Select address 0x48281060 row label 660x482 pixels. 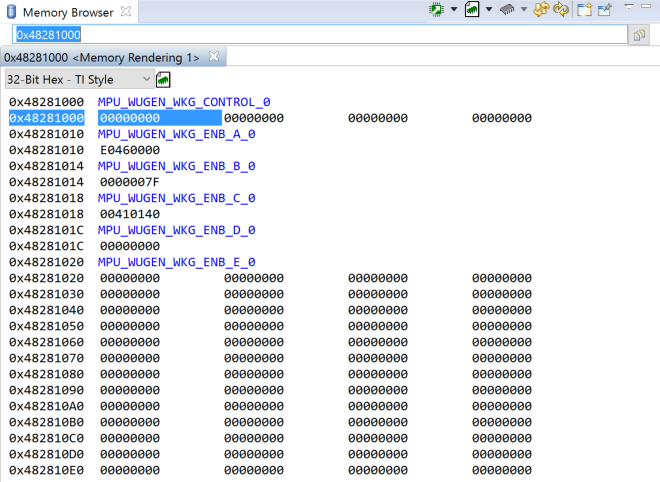(46, 342)
